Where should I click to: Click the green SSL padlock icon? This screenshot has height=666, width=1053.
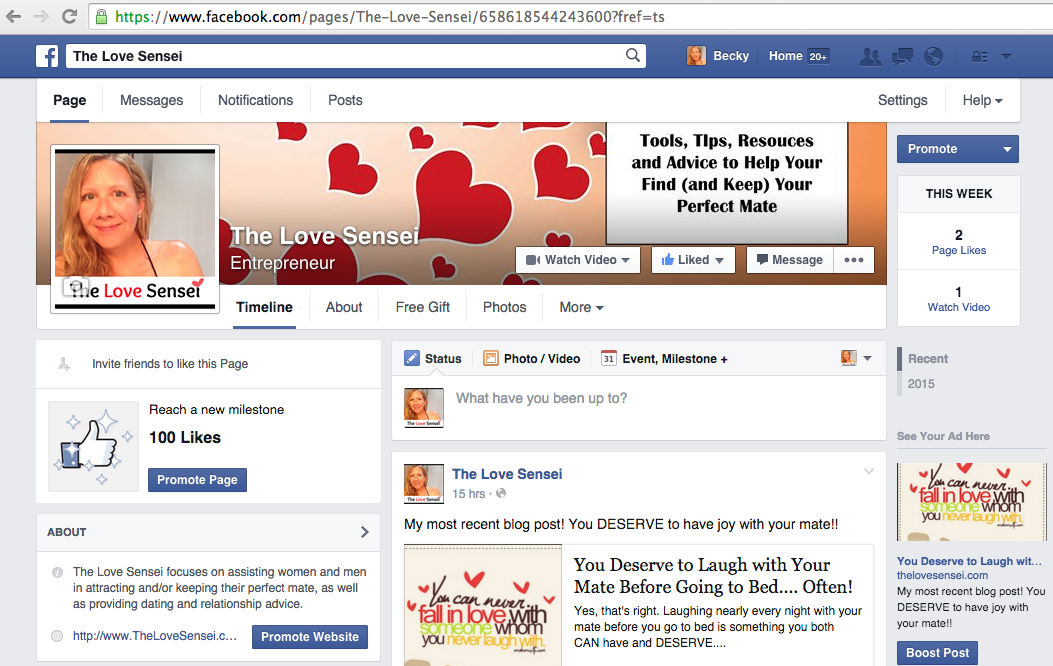point(101,17)
